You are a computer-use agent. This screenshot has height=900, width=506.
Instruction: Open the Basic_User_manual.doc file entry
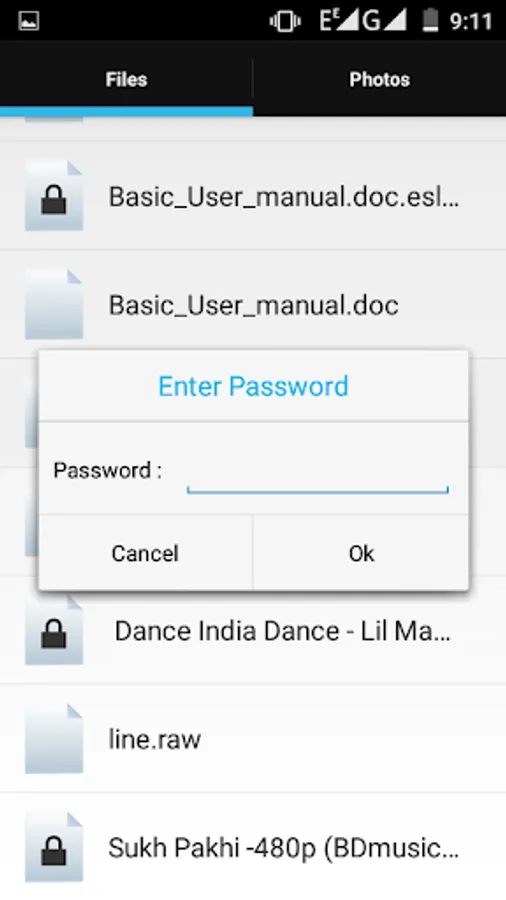point(253,304)
